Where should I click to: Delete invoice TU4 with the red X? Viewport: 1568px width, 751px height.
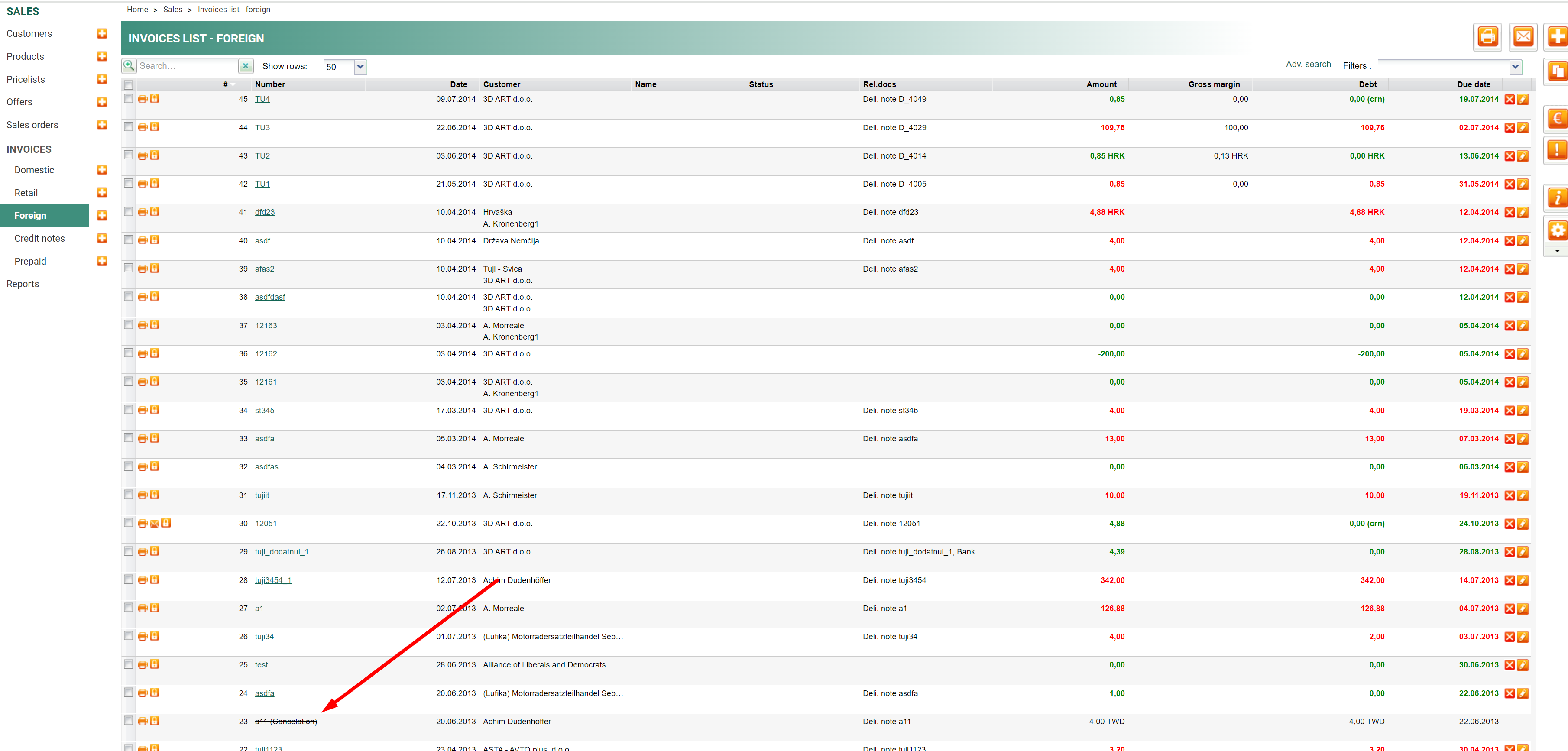pyautogui.click(x=1510, y=100)
